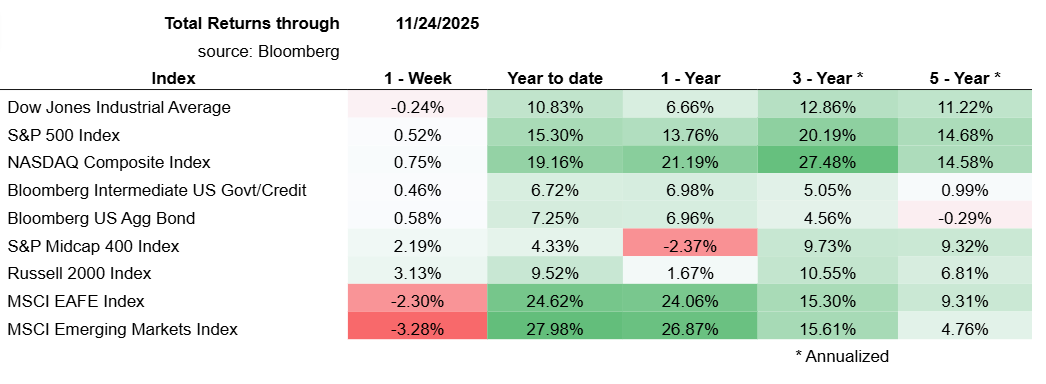Click the Dow Jones Industrial Average row label
The height and width of the screenshot is (384, 1046).
(x=119, y=107)
